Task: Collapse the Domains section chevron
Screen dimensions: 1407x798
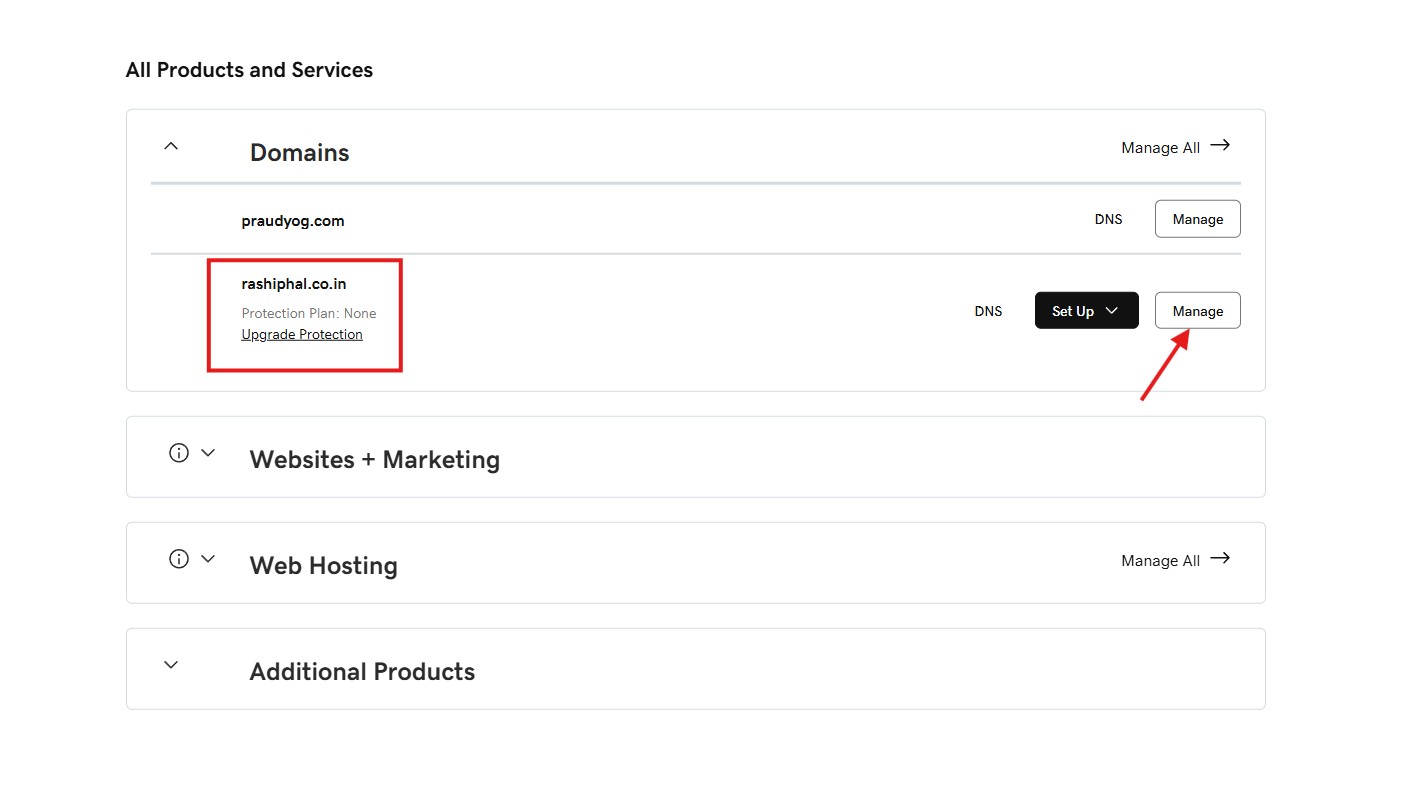Action: click(171, 146)
